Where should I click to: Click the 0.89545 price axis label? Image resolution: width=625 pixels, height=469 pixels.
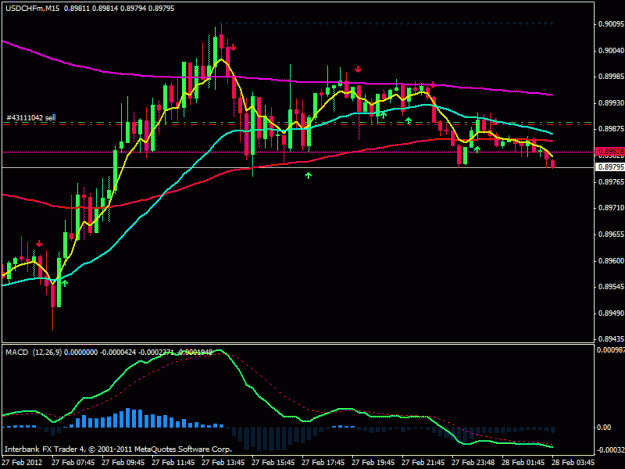pos(611,287)
